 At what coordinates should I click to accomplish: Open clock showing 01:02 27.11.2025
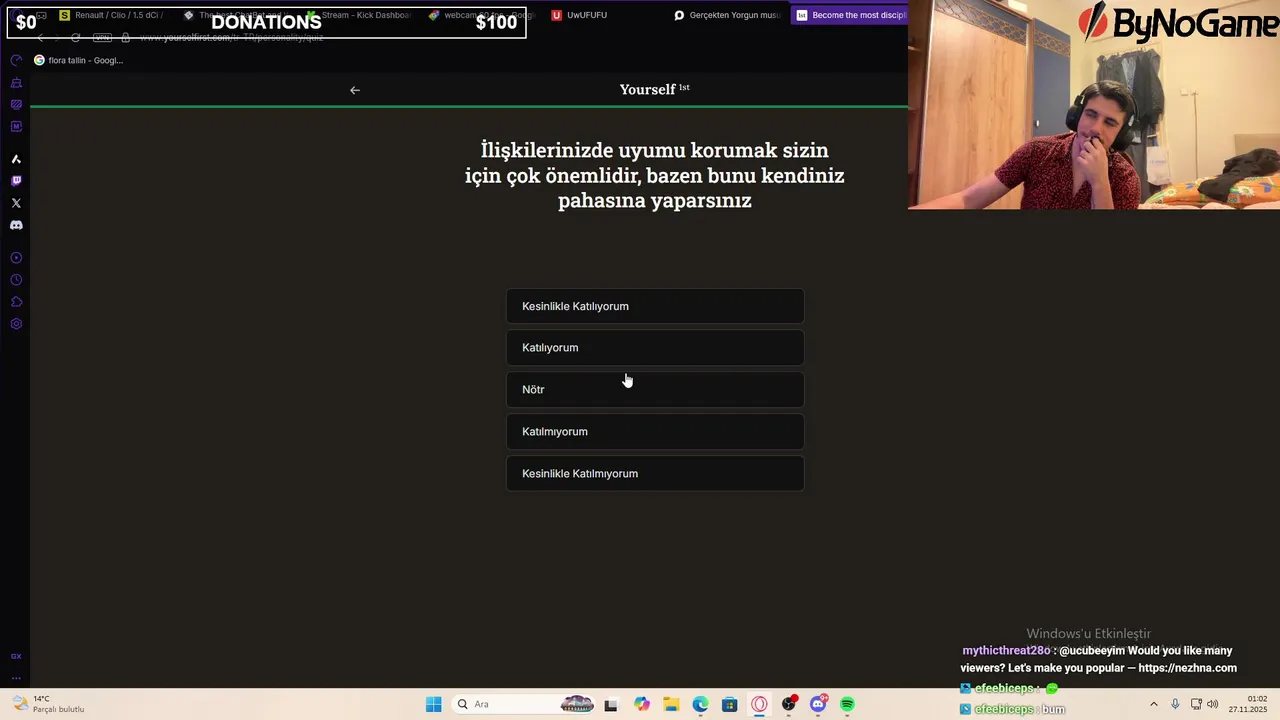tap(1247, 704)
